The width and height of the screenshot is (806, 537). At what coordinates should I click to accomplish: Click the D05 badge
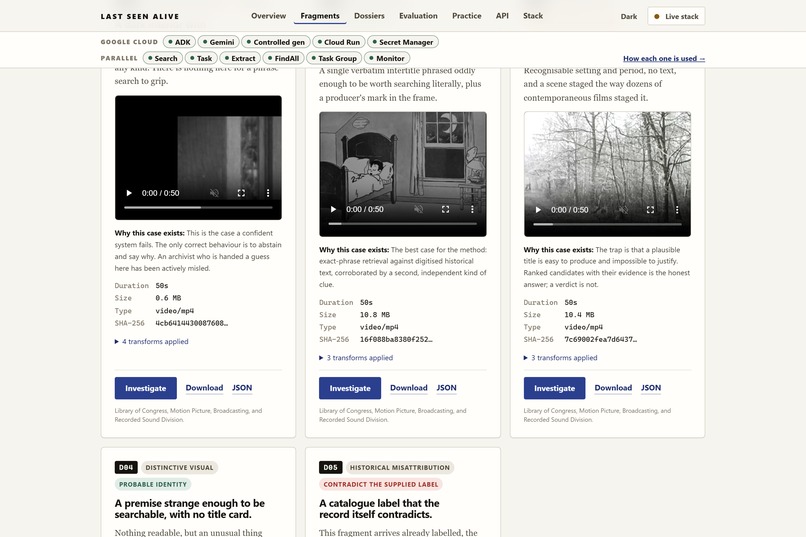[331, 468]
